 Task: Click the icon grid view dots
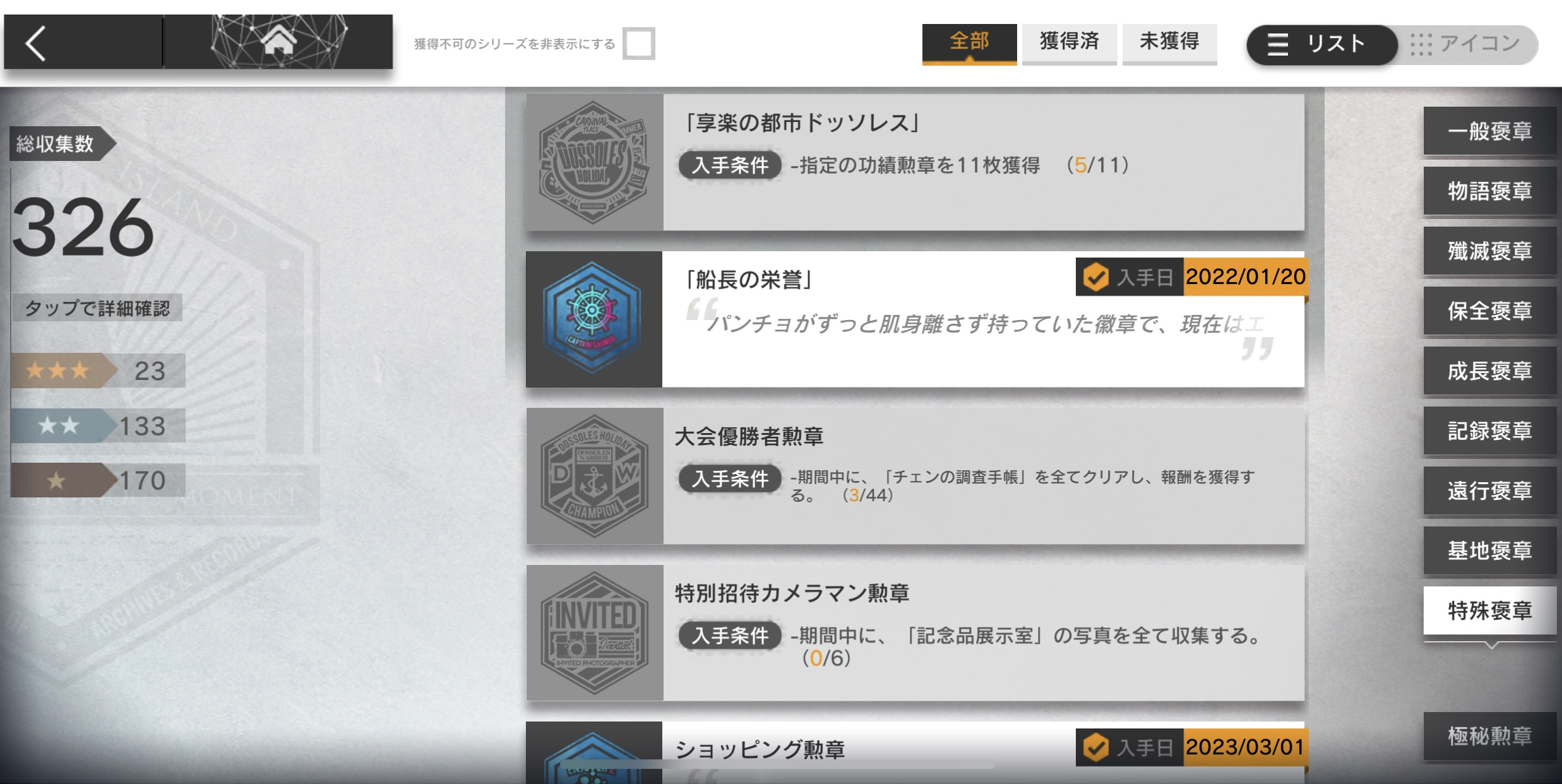click(x=1421, y=44)
